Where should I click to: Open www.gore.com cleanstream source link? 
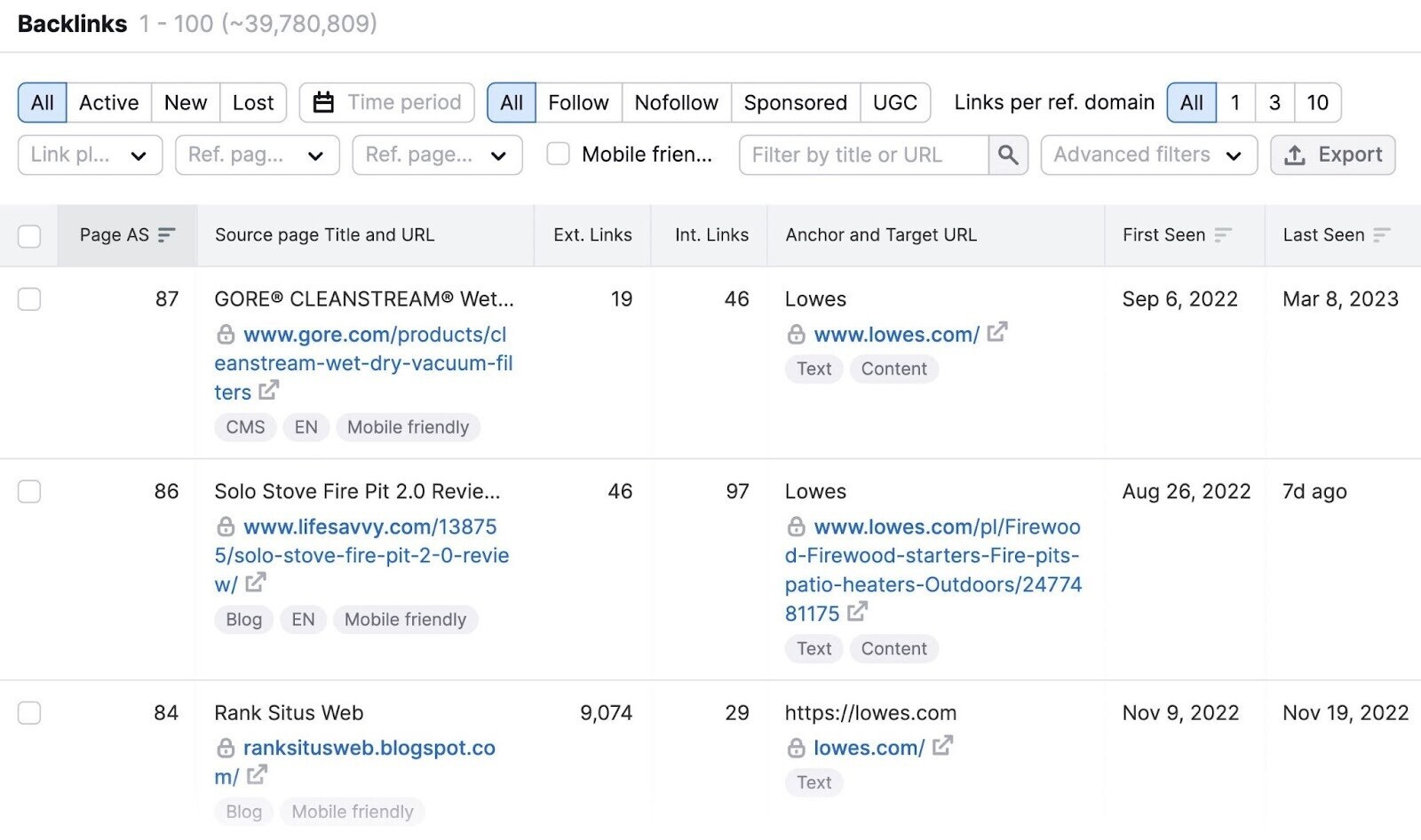pos(363,363)
